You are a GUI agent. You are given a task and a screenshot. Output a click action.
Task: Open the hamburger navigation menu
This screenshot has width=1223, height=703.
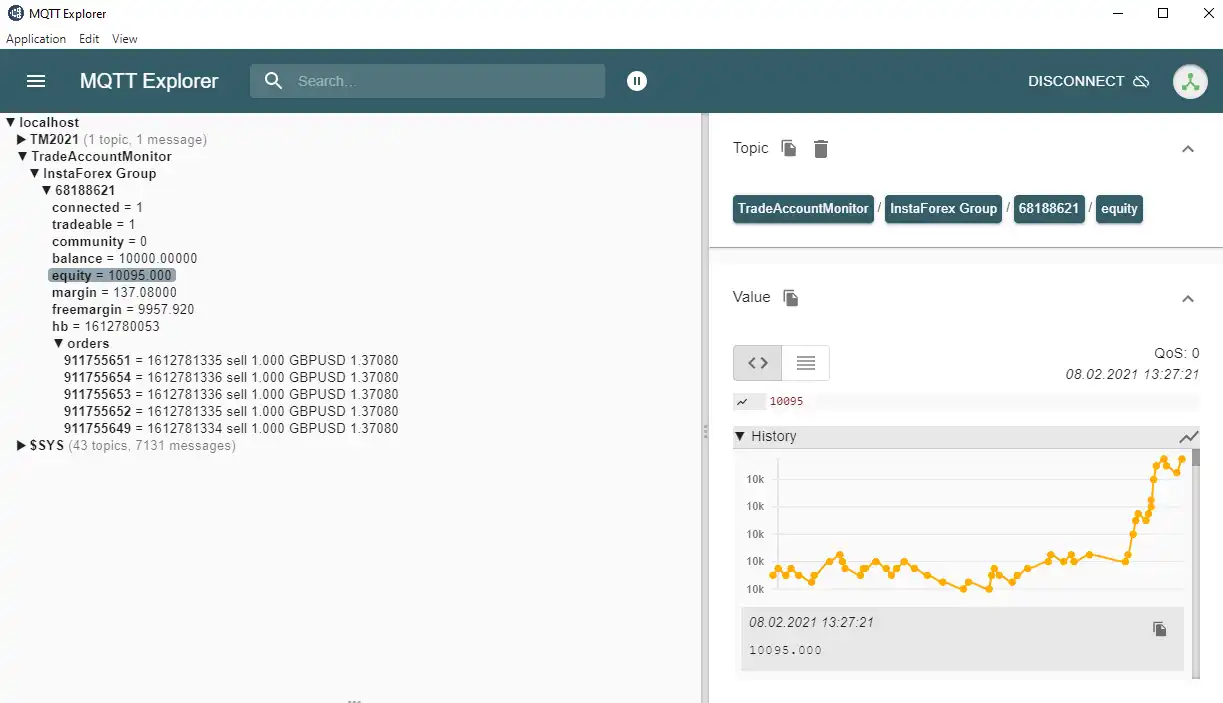pyautogui.click(x=36, y=81)
